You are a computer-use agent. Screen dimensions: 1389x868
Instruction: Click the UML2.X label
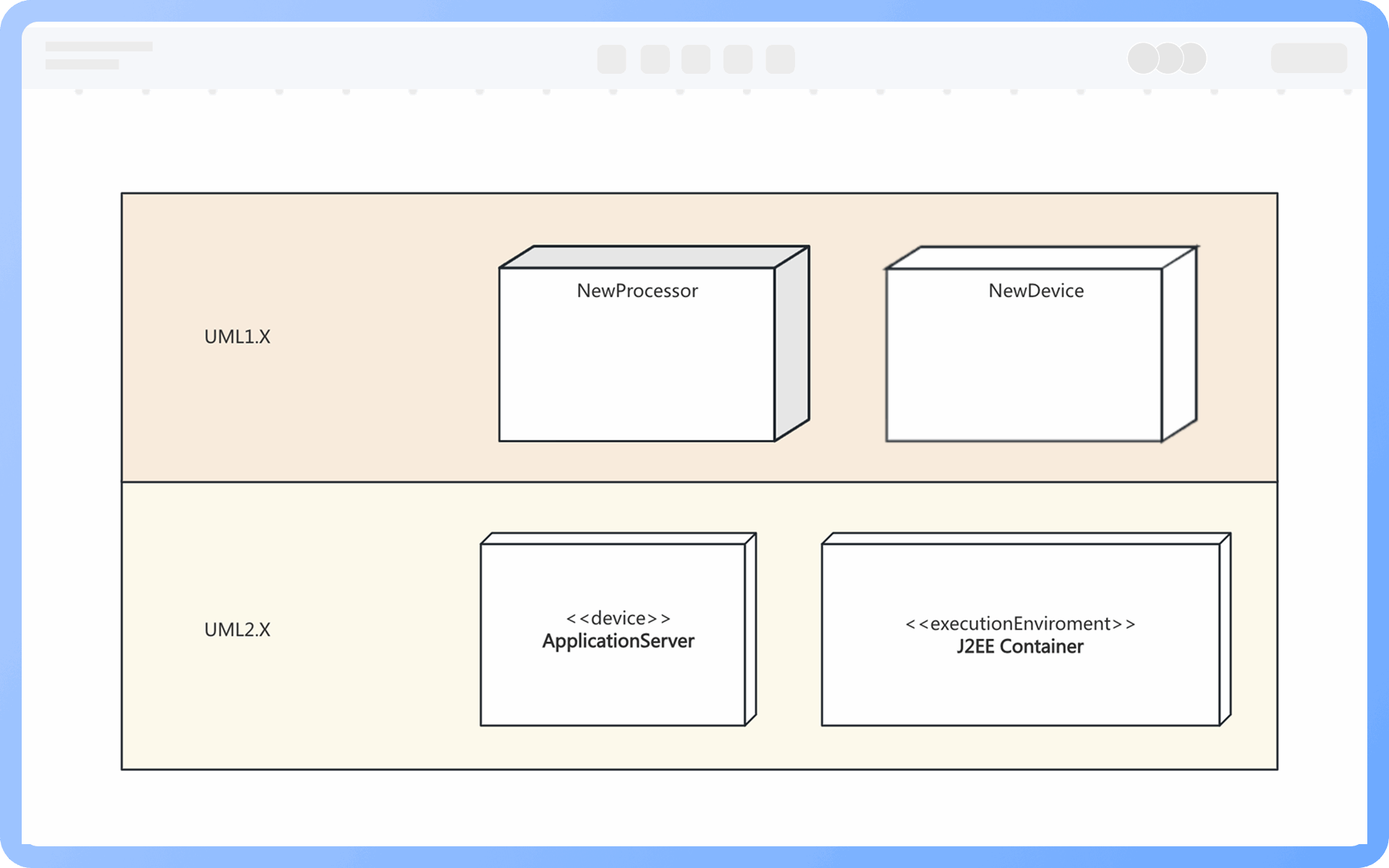237,630
